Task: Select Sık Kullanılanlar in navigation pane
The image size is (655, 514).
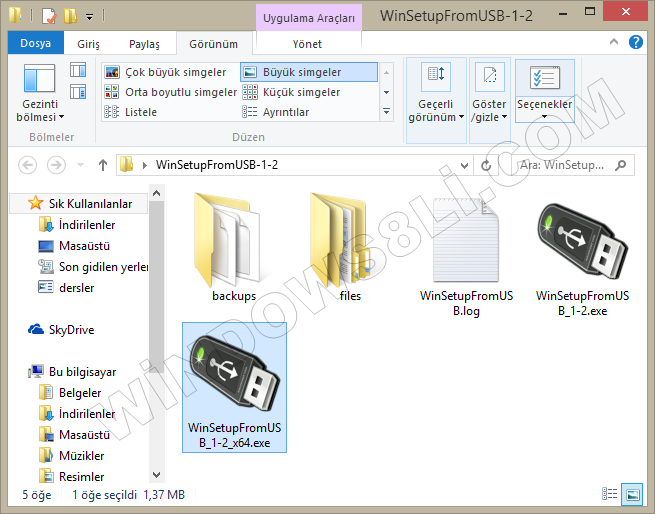Action: coord(79,204)
